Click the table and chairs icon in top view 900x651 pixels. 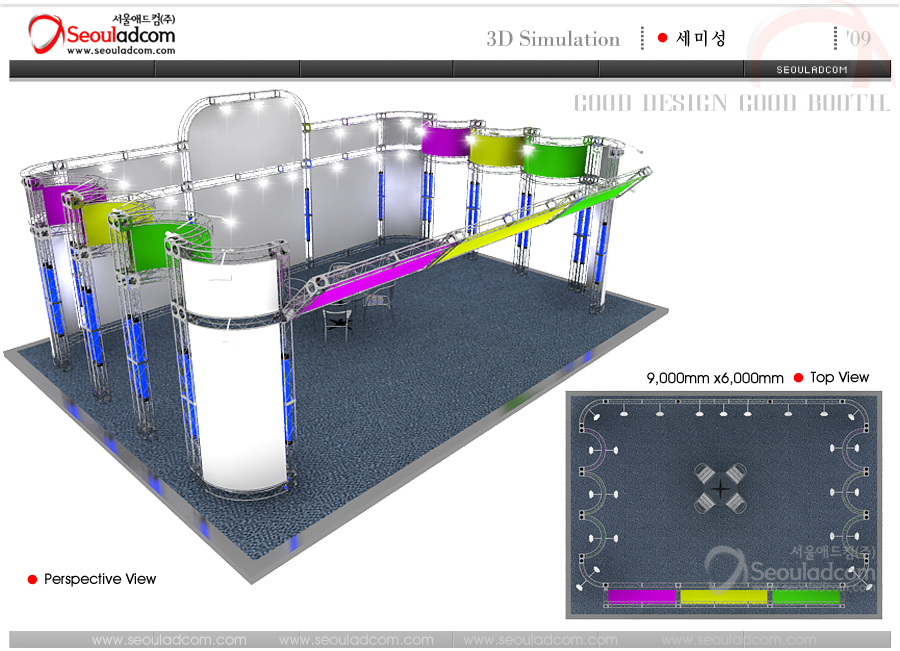coord(721,488)
